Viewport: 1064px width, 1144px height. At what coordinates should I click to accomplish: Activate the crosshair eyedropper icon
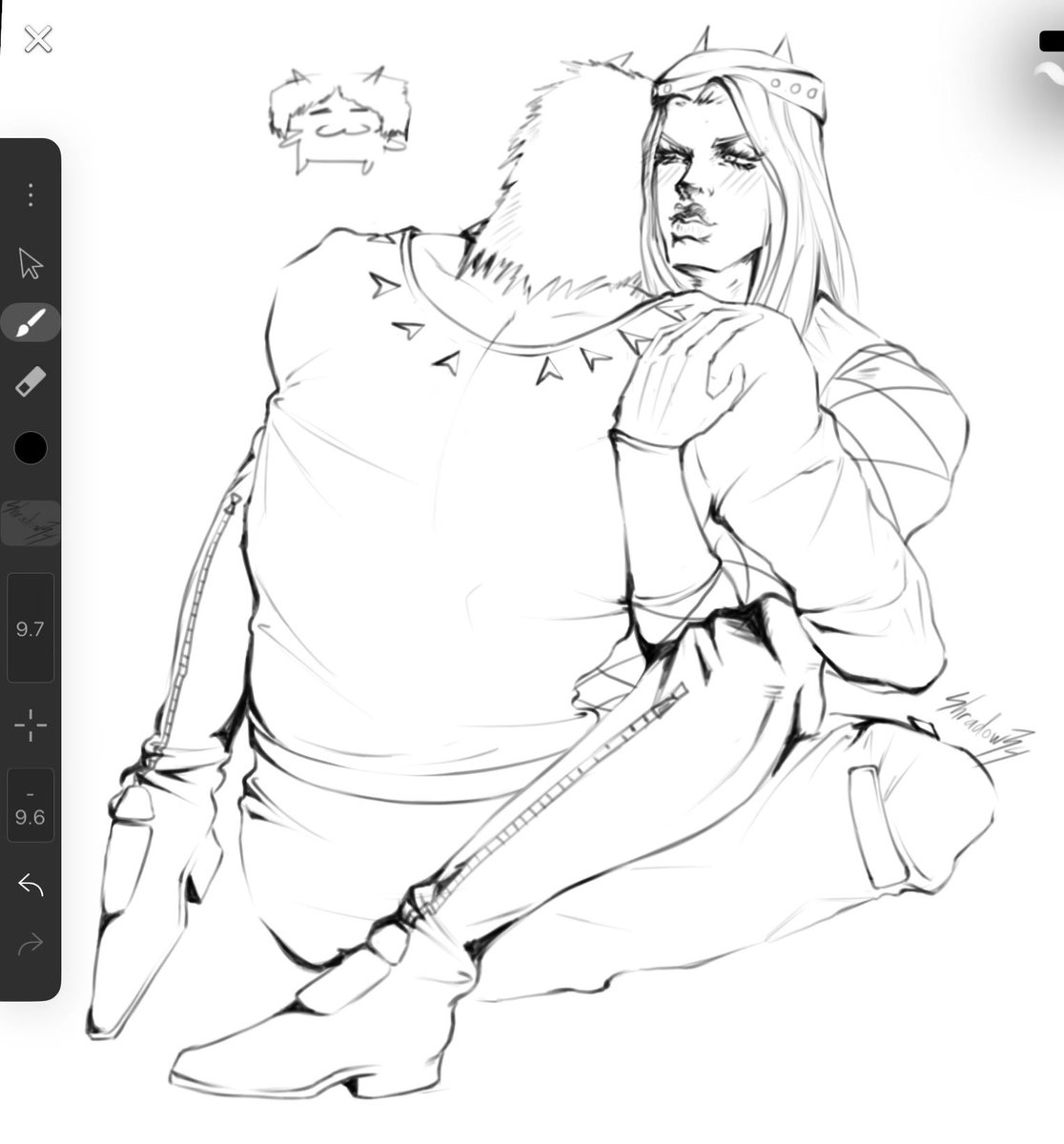pos(31,725)
